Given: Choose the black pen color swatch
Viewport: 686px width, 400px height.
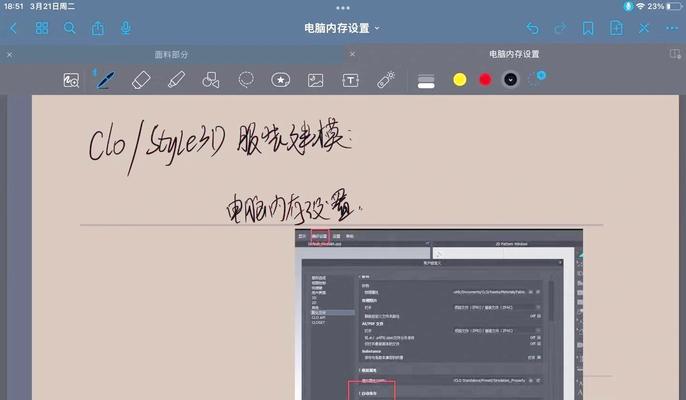Looking at the screenshot, I should pyautogui.click(x=511, y=80).
